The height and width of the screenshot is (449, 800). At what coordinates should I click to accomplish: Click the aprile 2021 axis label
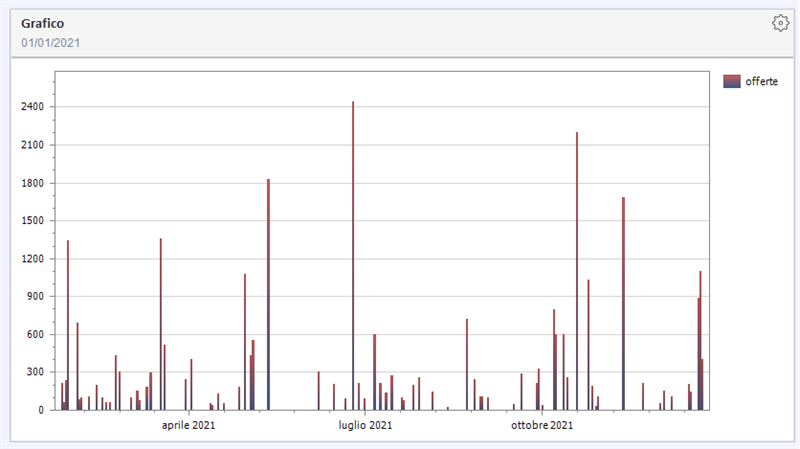[x=189, y=425]
